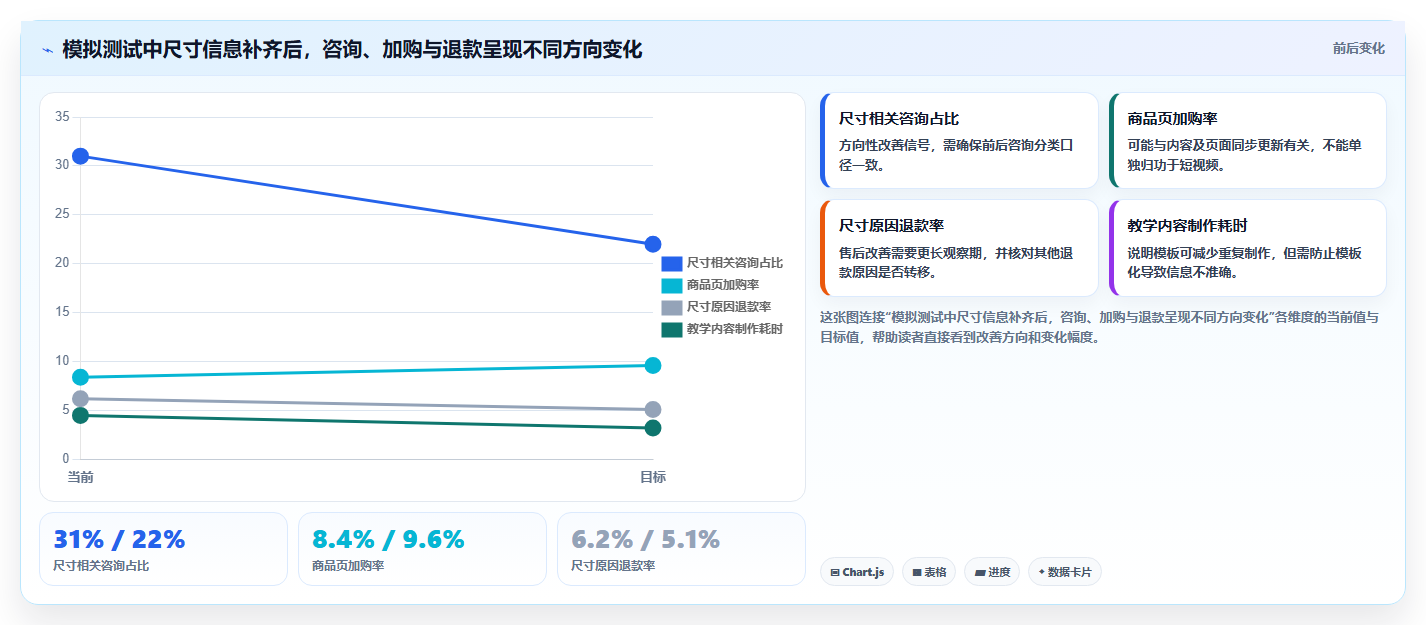Image resolution: width=1426 pixels, height=625 pixels.
Task: Click the 6.2% / 5.1% stat value
Action: click(646, 540)
